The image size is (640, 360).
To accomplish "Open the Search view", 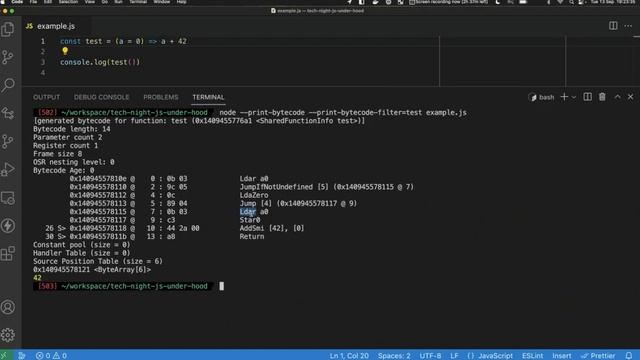I will tap(8, 85).
